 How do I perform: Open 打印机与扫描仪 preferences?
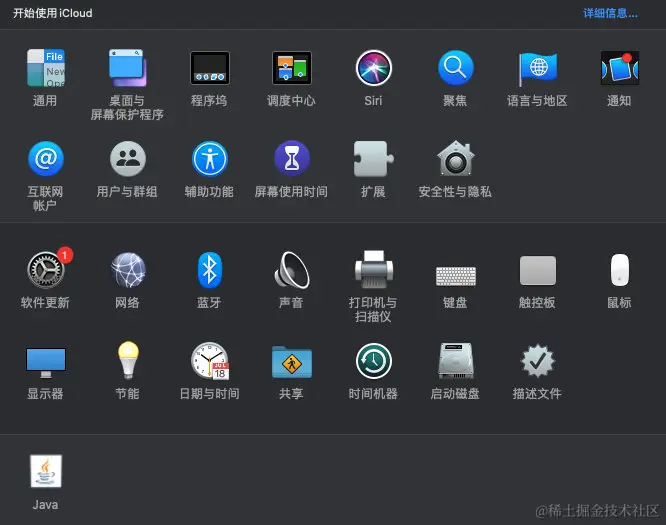[x=373, y=269]
